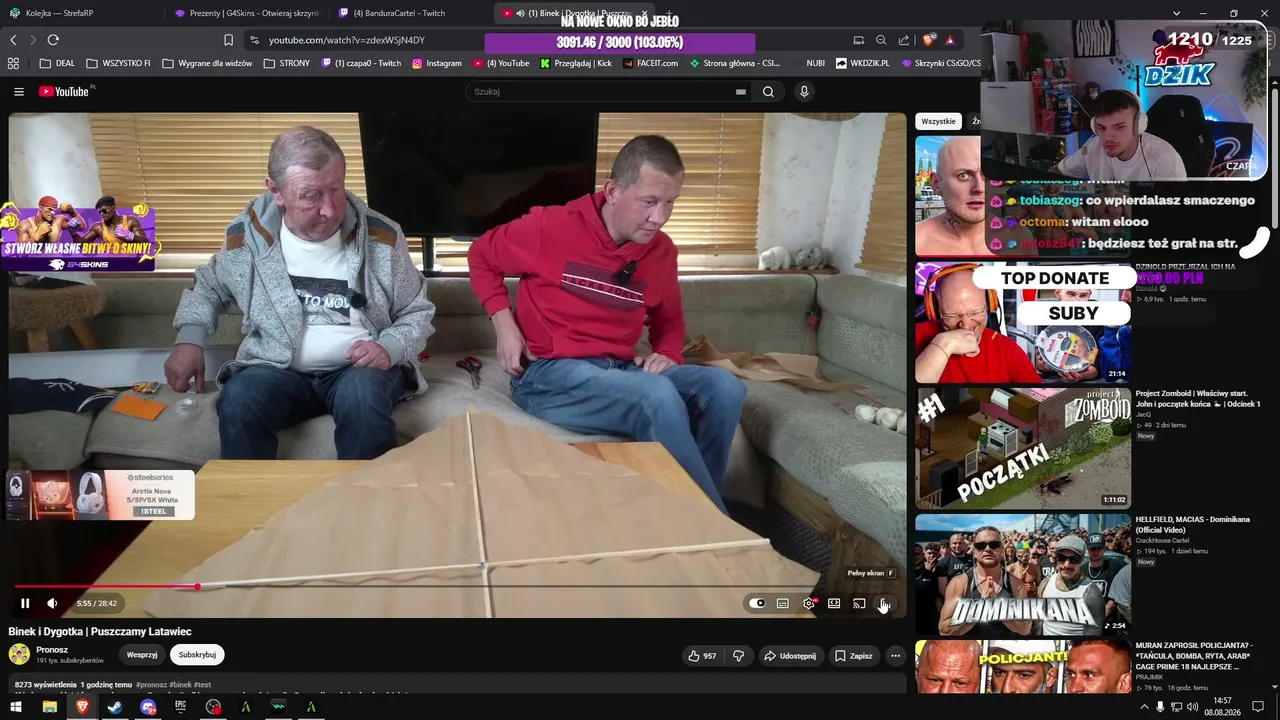Go forward in browser history
This screenshot has height=720, width=1280.
[x=33, y=40]
